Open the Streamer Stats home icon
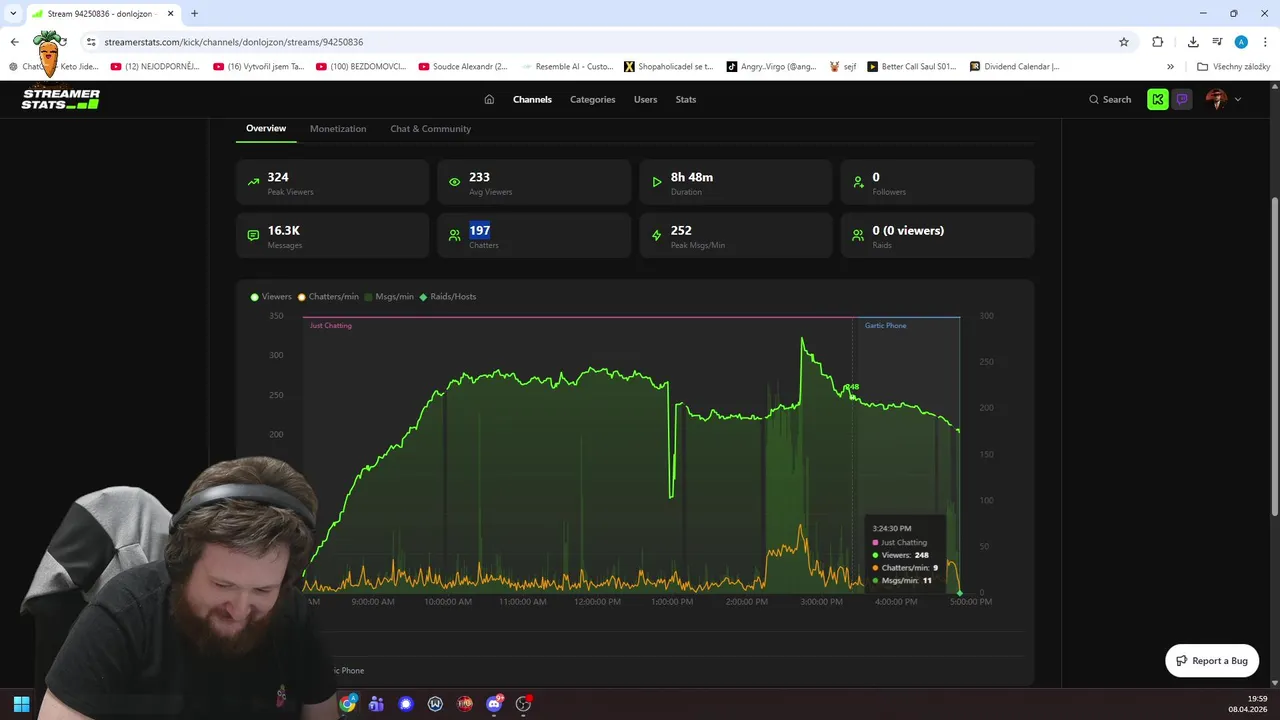The image size is (1280, 720). 489,99
